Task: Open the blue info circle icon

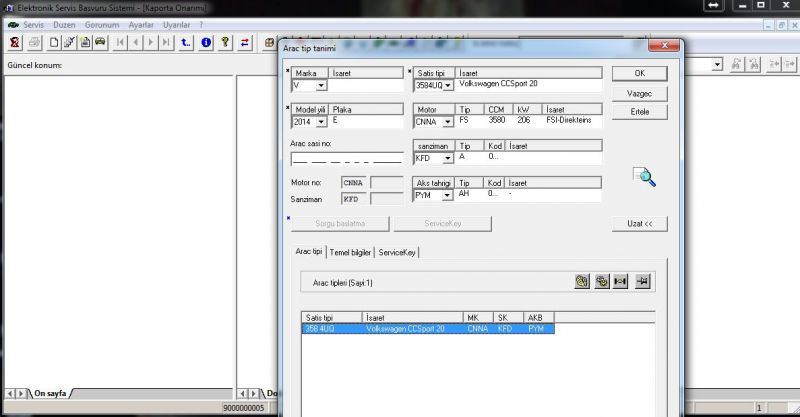Action: click(206, 42)
